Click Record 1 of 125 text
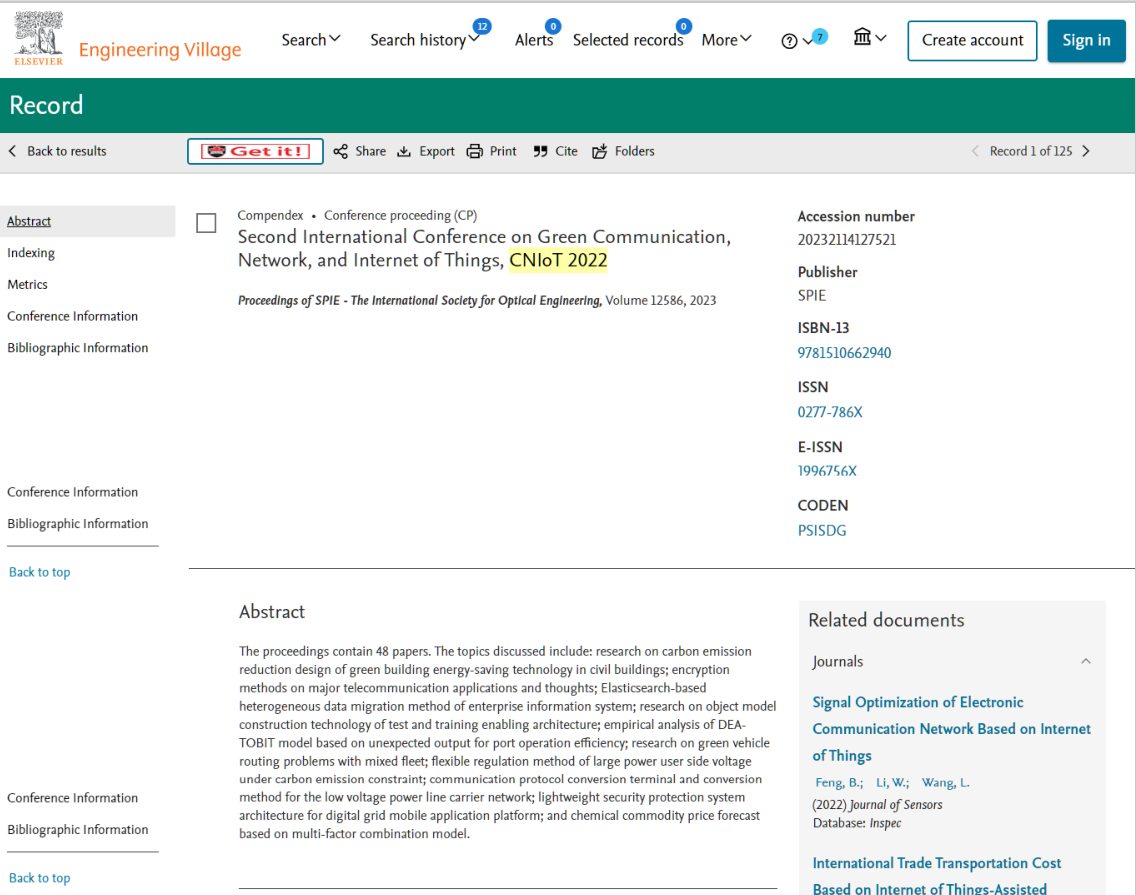The width and height of the screenshot is (1136, 895). [x=1030, y=151]
